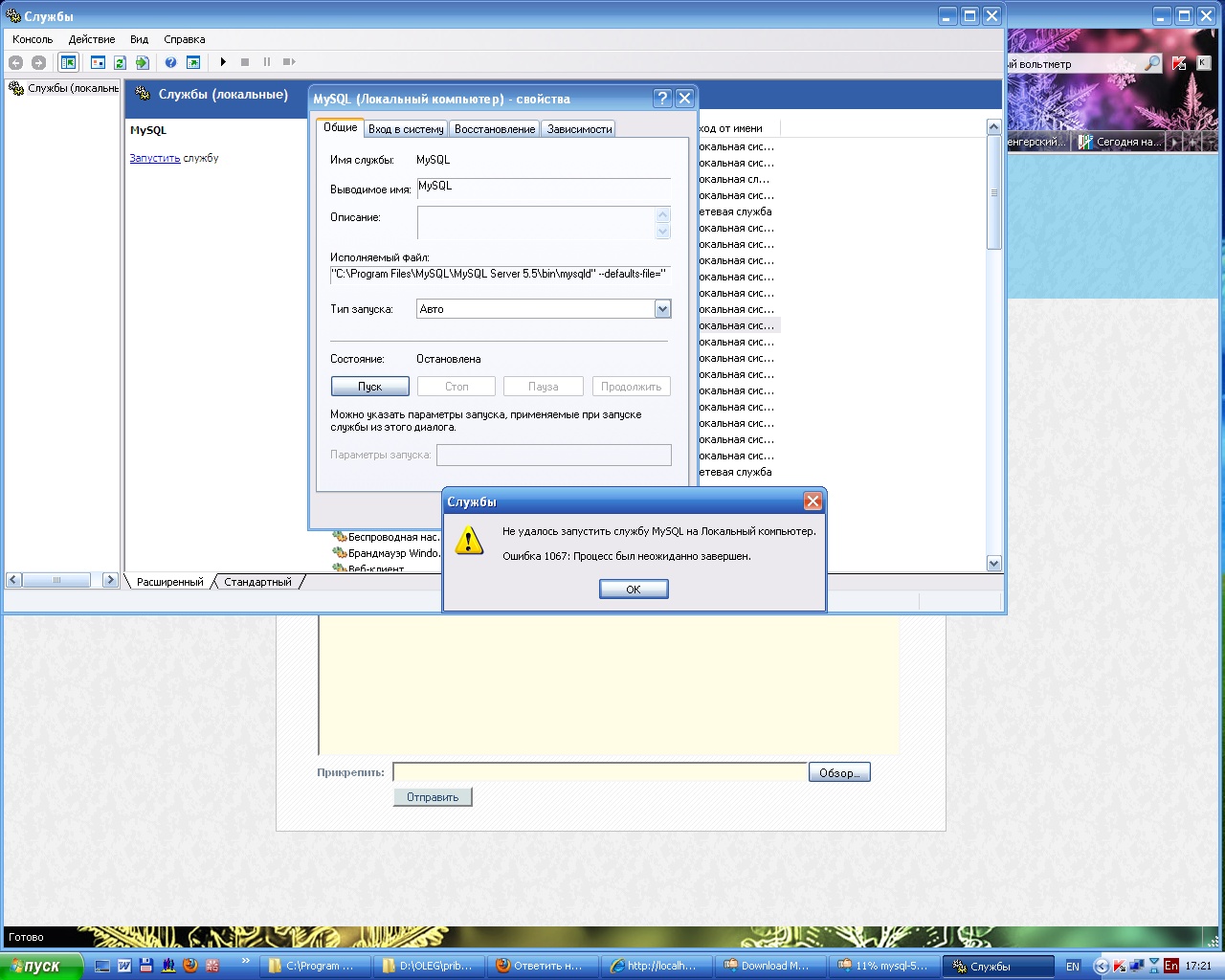Image resolution: width=1225 pixels, height=980 pixels.
Task: Click the Пуск button
Action: 370,387
